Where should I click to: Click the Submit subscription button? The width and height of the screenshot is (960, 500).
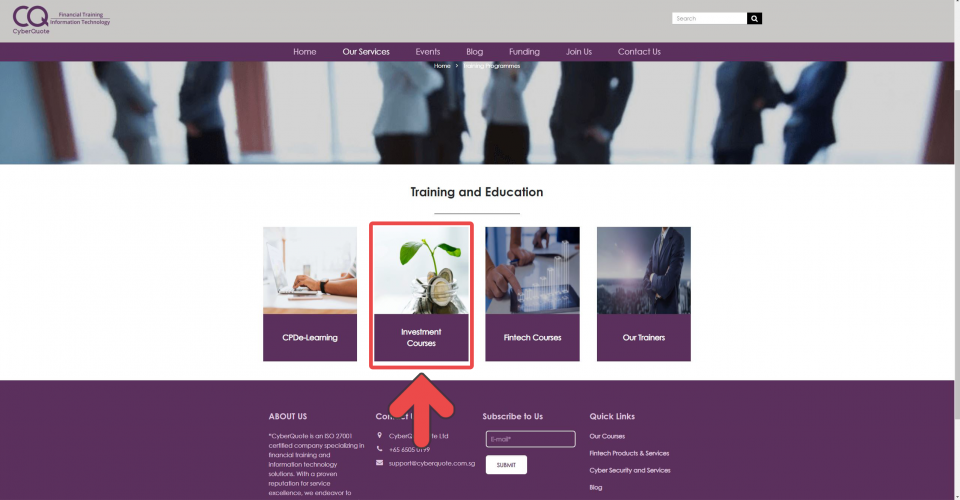506,465
